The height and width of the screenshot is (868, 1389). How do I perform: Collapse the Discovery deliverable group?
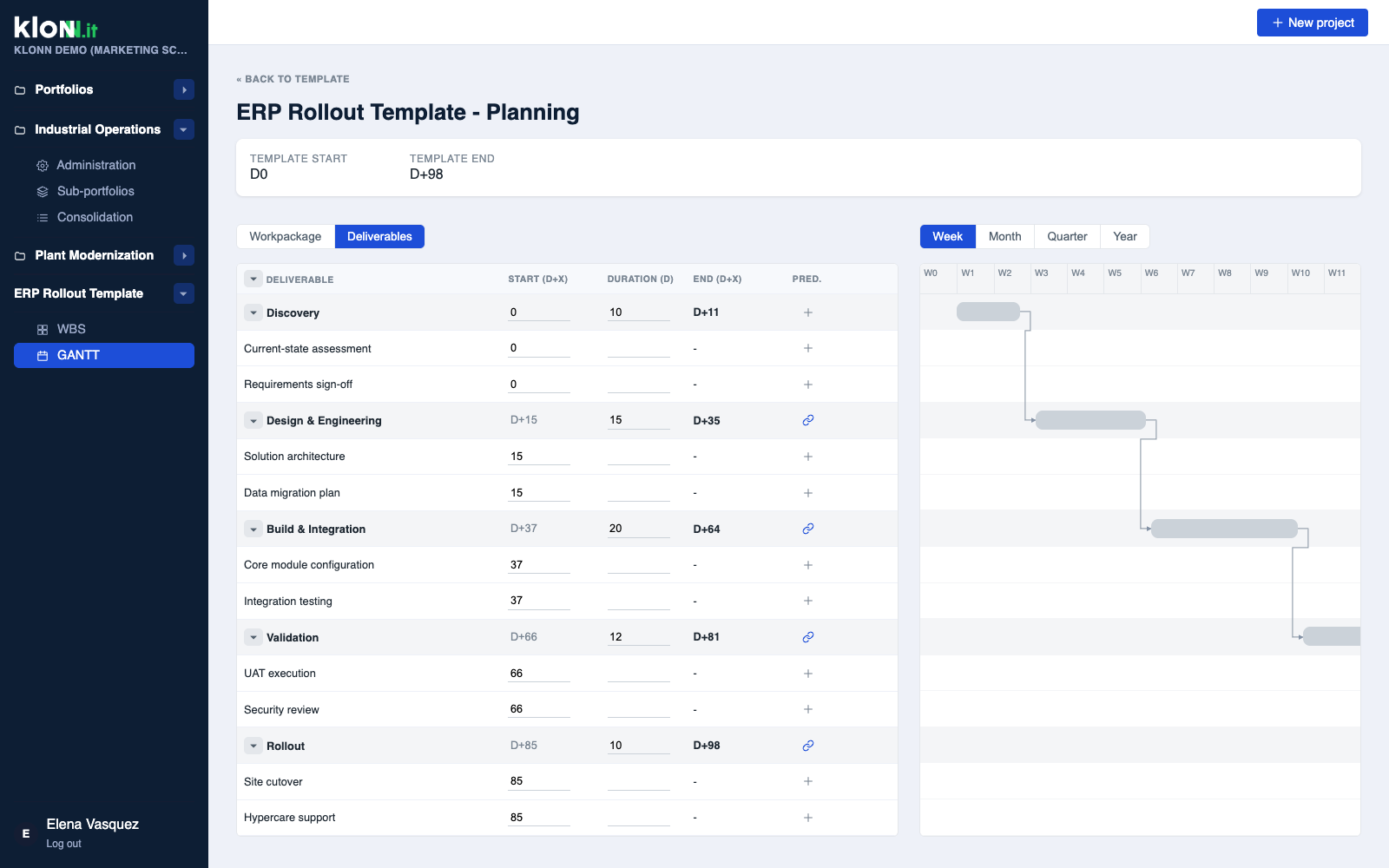pyautogui.click(x=253, y=312)
